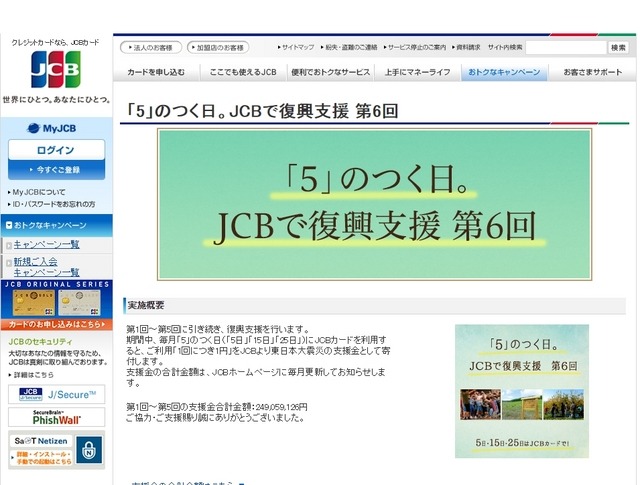Open the サービス停止のご案内 link
This screenshot has width=640, height=485.
415,47
